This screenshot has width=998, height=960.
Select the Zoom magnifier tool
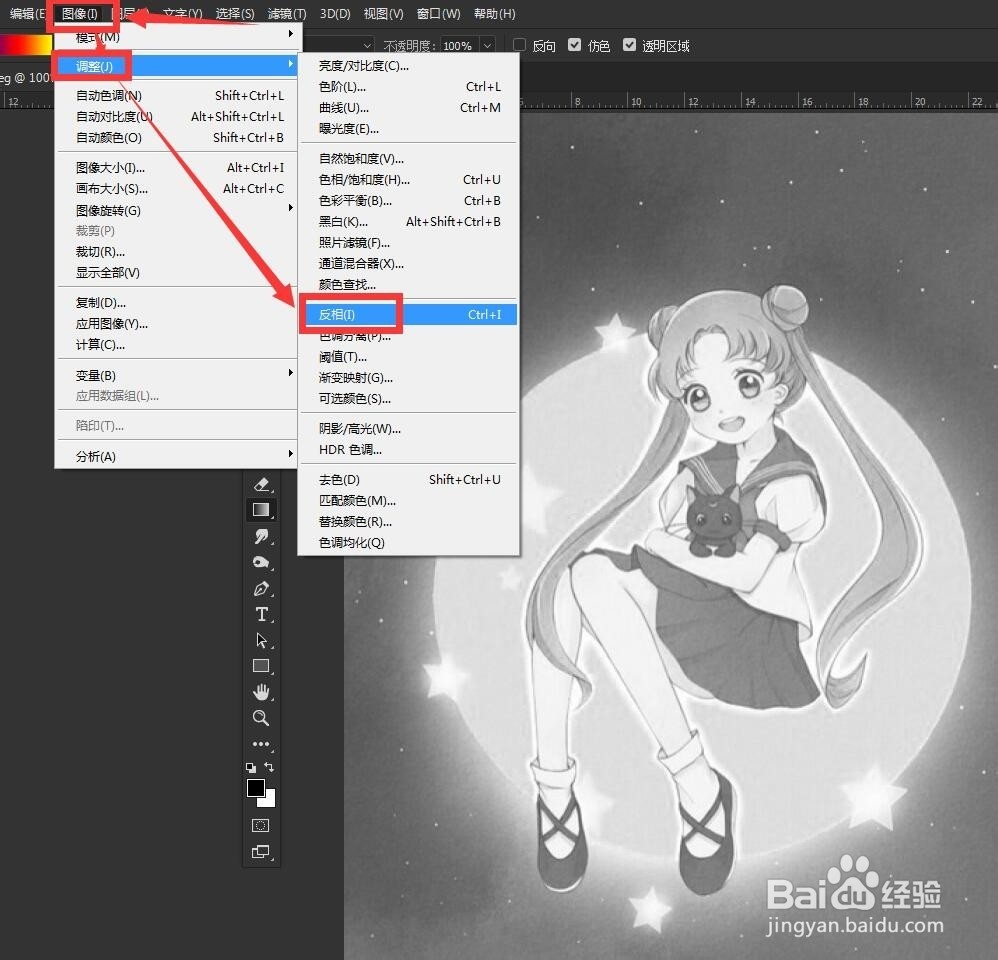tap(261, 718)
